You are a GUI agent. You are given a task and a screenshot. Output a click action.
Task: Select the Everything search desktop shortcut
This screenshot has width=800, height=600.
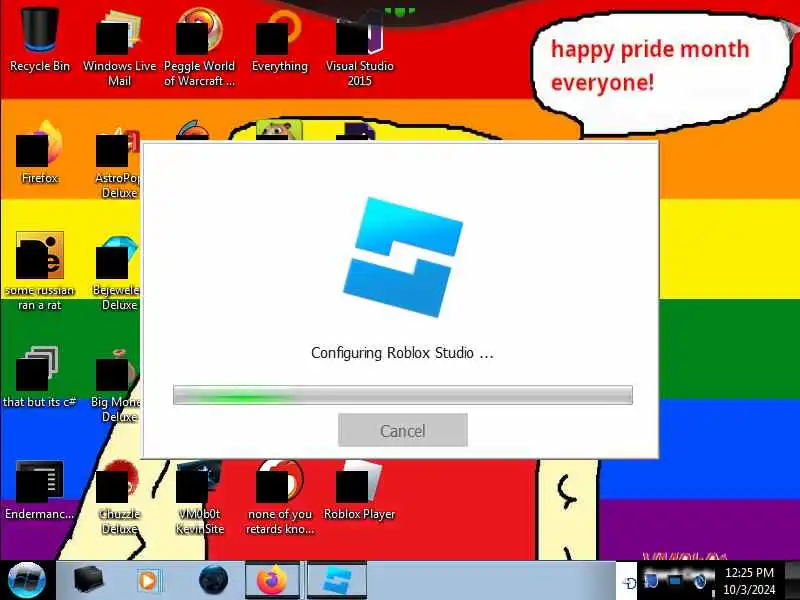coord(280,42)
